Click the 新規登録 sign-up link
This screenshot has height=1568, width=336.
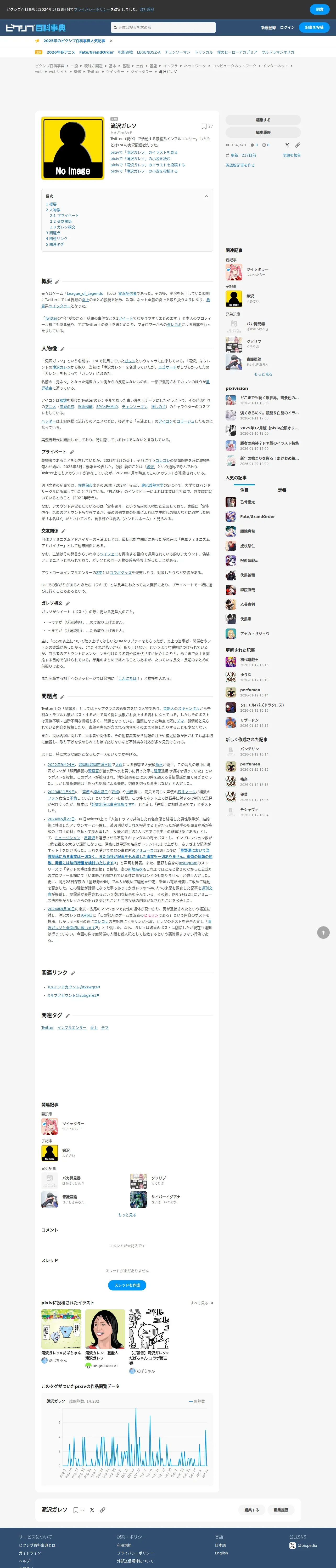268,27
